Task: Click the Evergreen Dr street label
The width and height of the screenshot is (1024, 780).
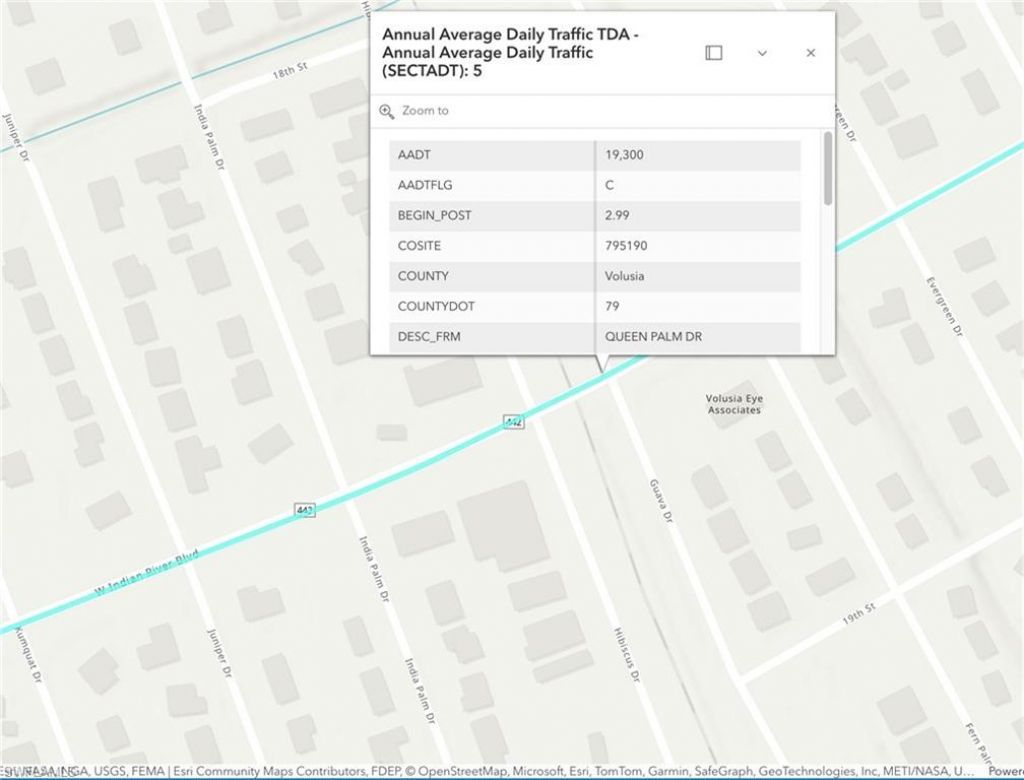Action: [942, 305]
